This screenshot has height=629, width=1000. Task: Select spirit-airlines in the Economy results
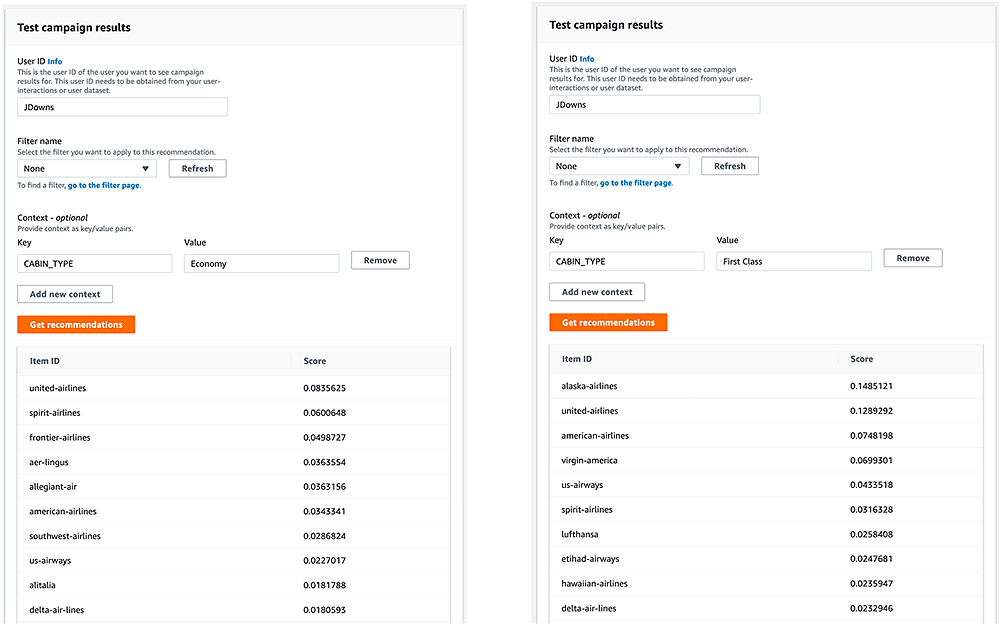pyautogui.click(x=55, y=413)
